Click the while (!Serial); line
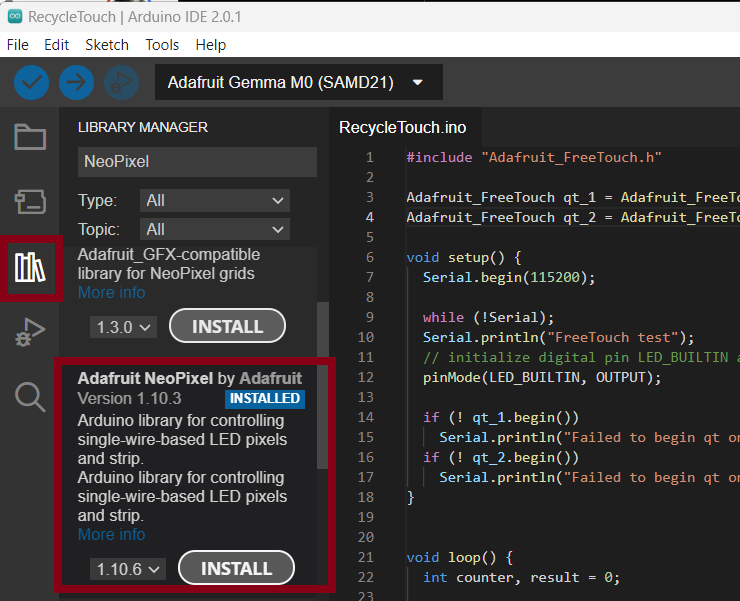Screen dimensions: 740x601 pyautogui.click(x=488, y=317)
